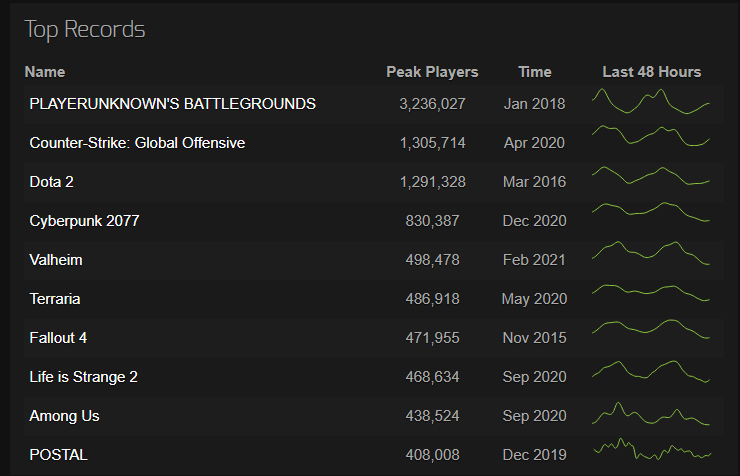Click the Peak Players column header

click(x=432, y=72)
